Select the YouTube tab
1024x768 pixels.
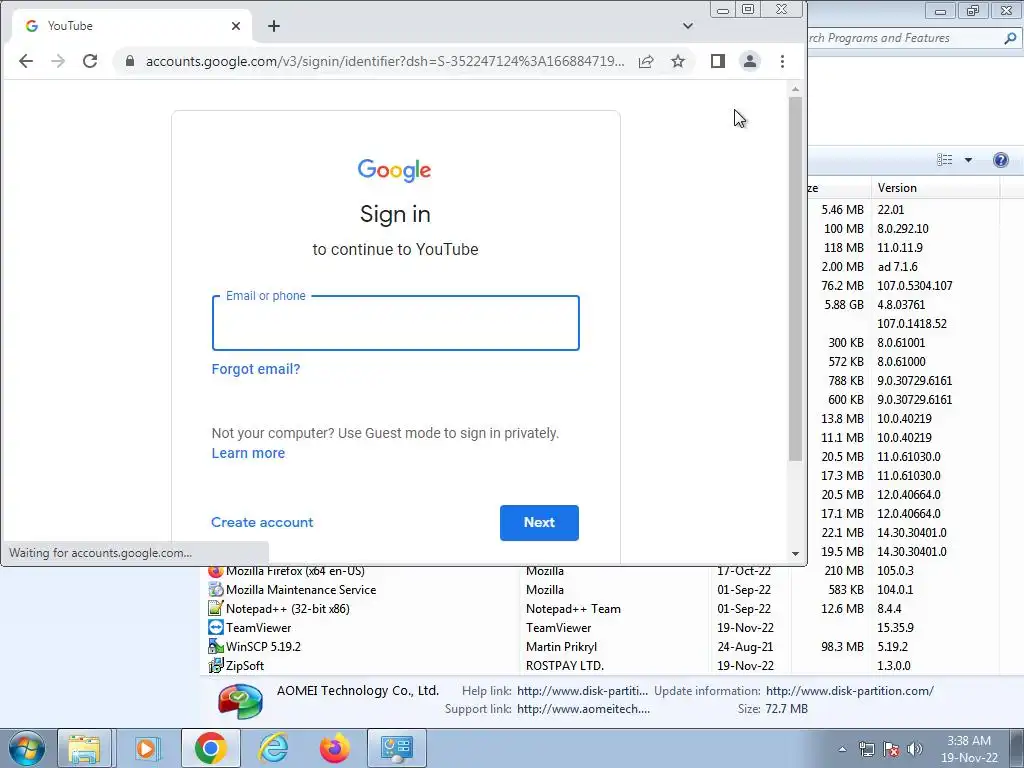(x=131, y=26)
